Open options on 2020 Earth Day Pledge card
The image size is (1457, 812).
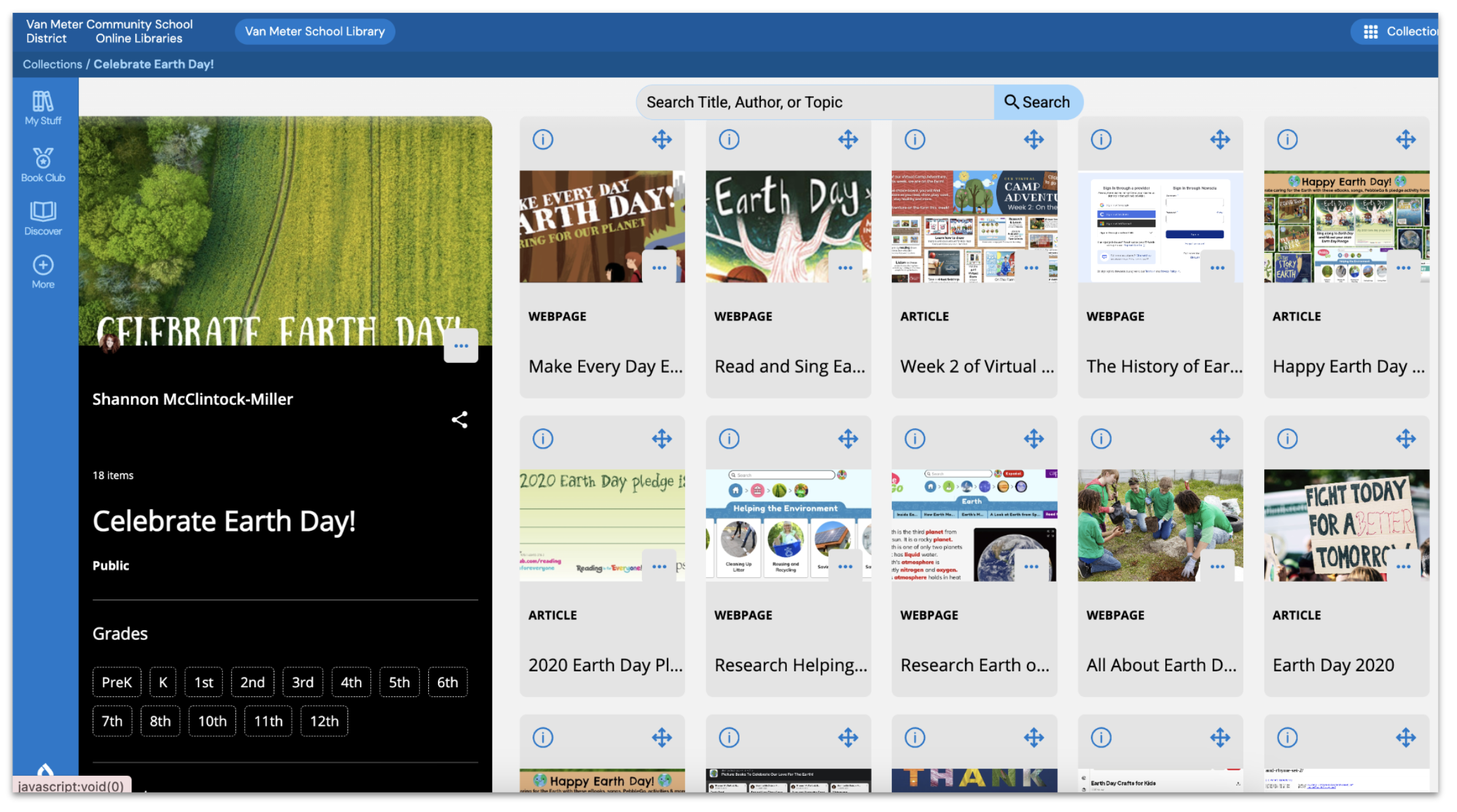click(x=660, y=566)
